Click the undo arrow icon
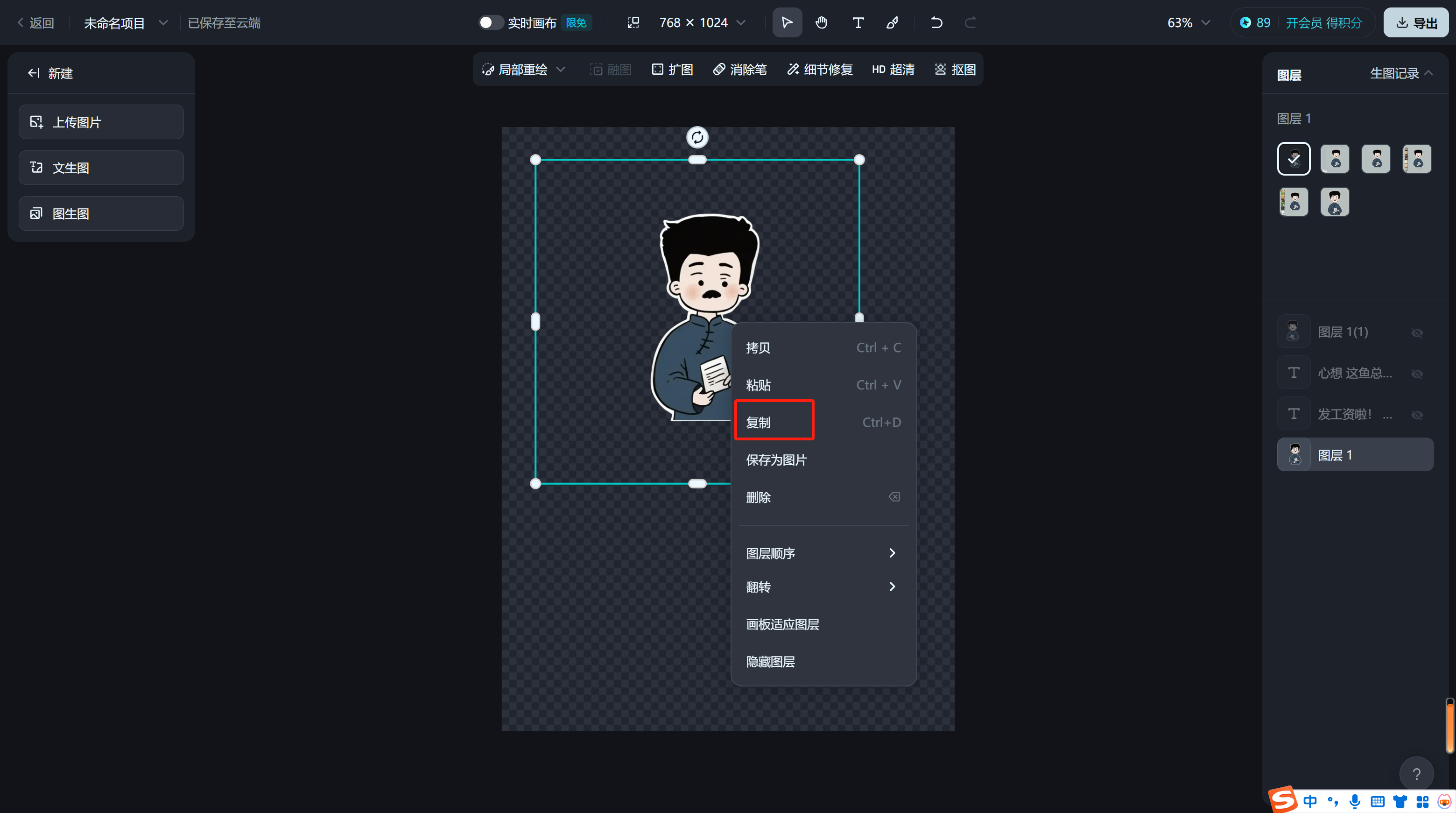This screenshot has height=813, width=1456. [936, 22]
